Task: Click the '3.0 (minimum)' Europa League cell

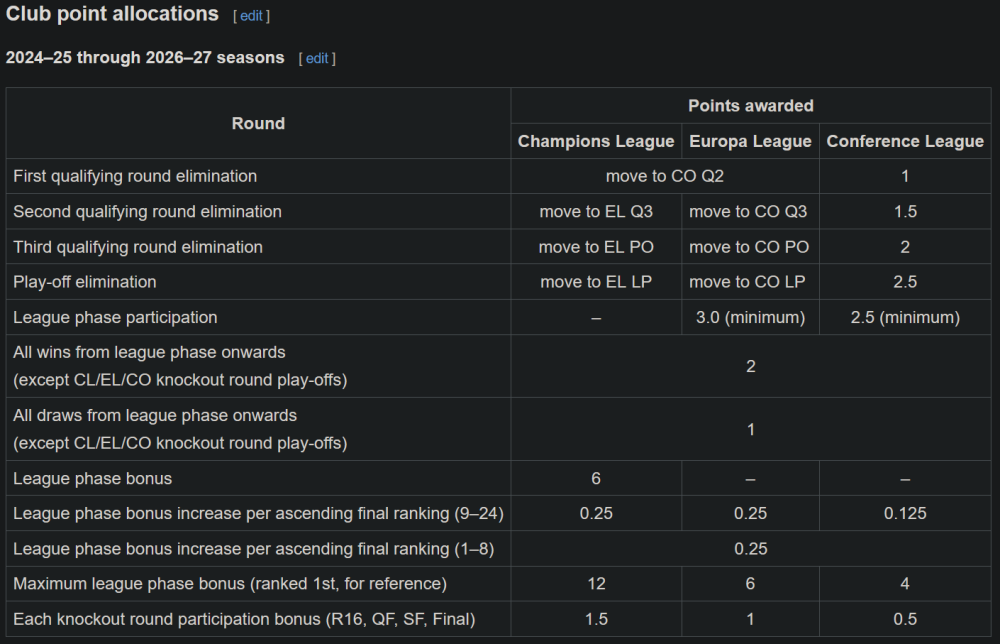Action: [x=750, y=317]
